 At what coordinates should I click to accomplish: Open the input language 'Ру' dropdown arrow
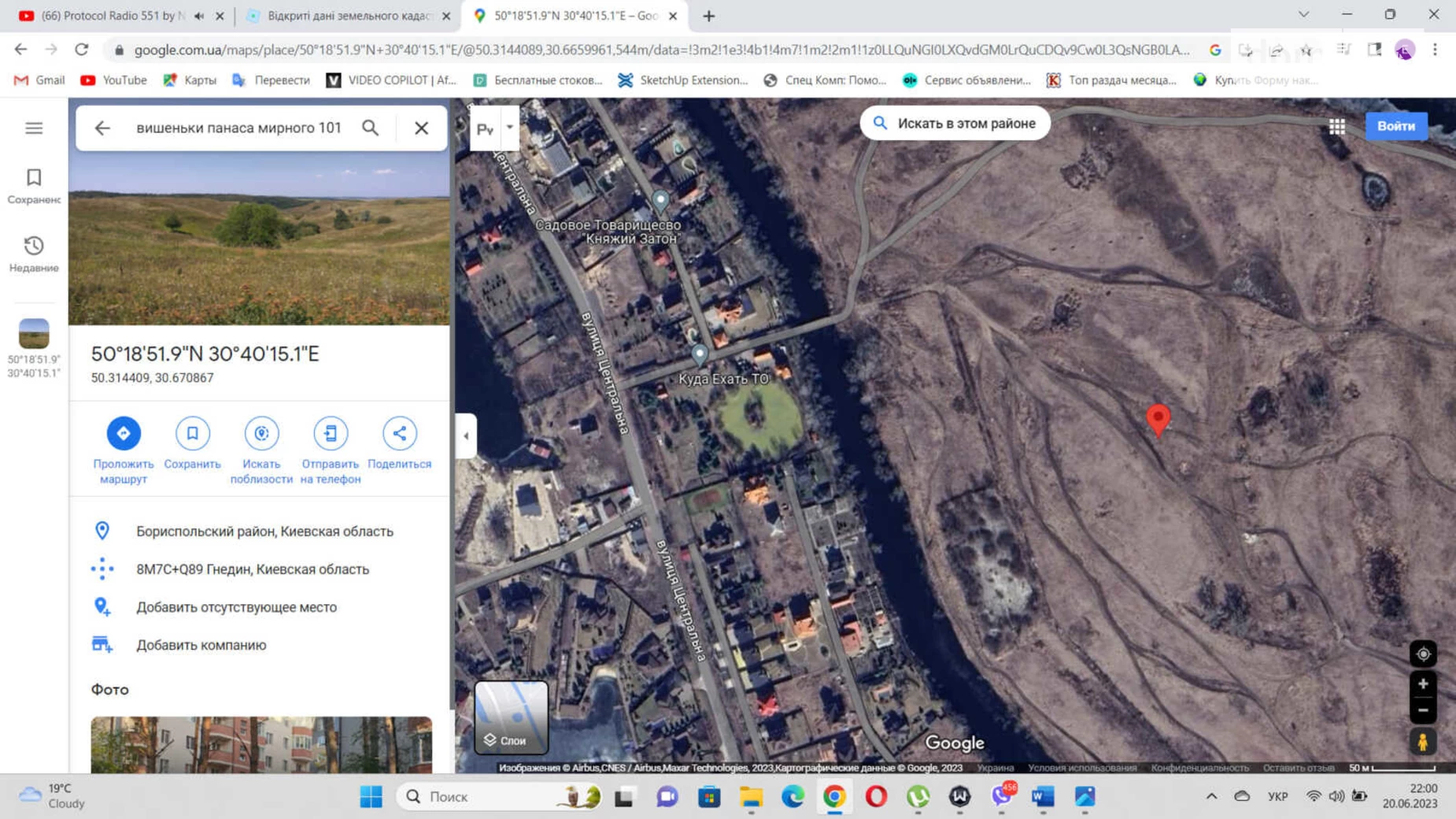click(510, 128)
